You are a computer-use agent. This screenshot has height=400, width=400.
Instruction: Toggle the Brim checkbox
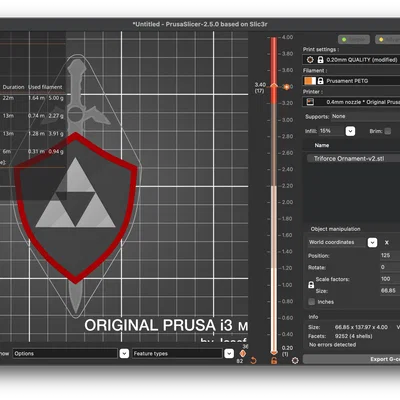(388, 131)
